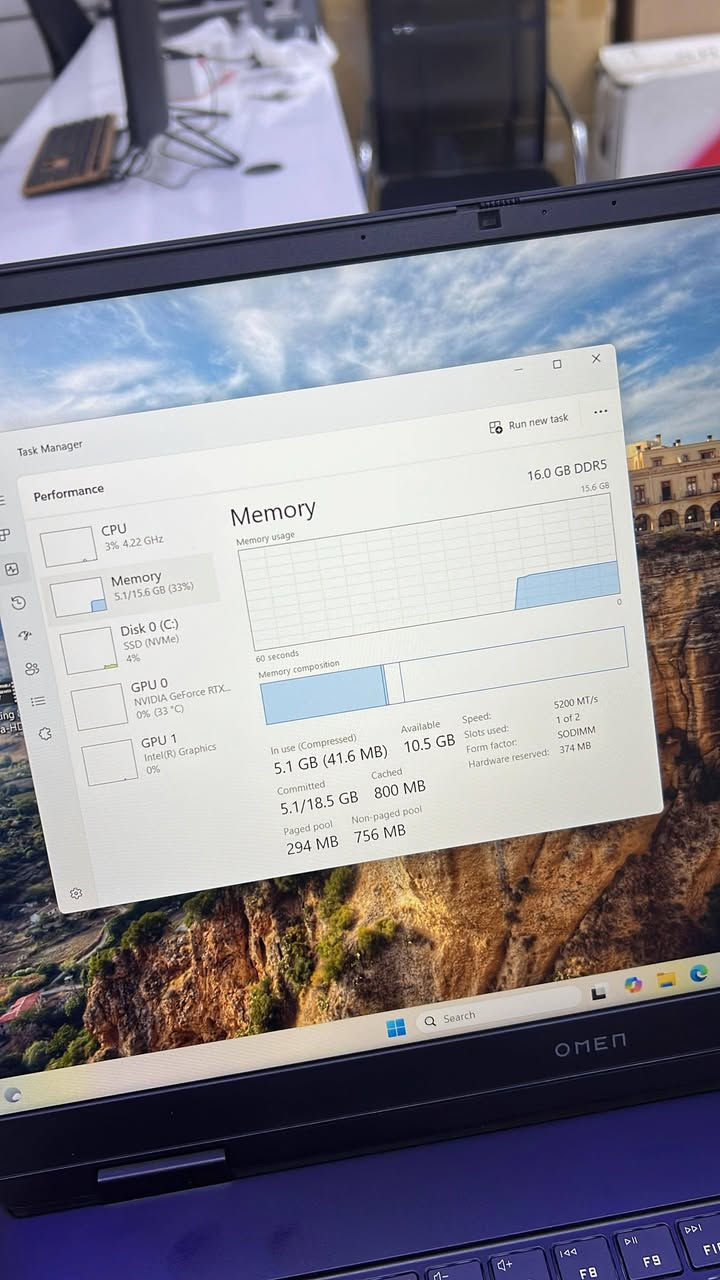This screenshot has height=1280, width=720.
Task: Open the Details list sidebar icon
Action: coord(38,701)
